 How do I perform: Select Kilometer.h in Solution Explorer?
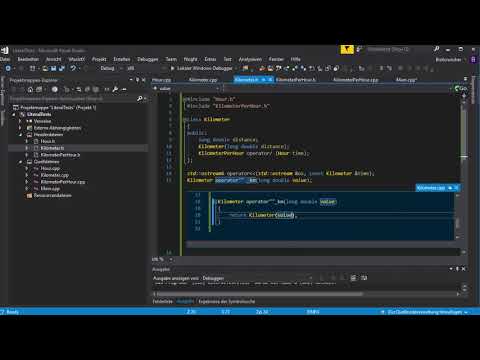coord(52,148)
